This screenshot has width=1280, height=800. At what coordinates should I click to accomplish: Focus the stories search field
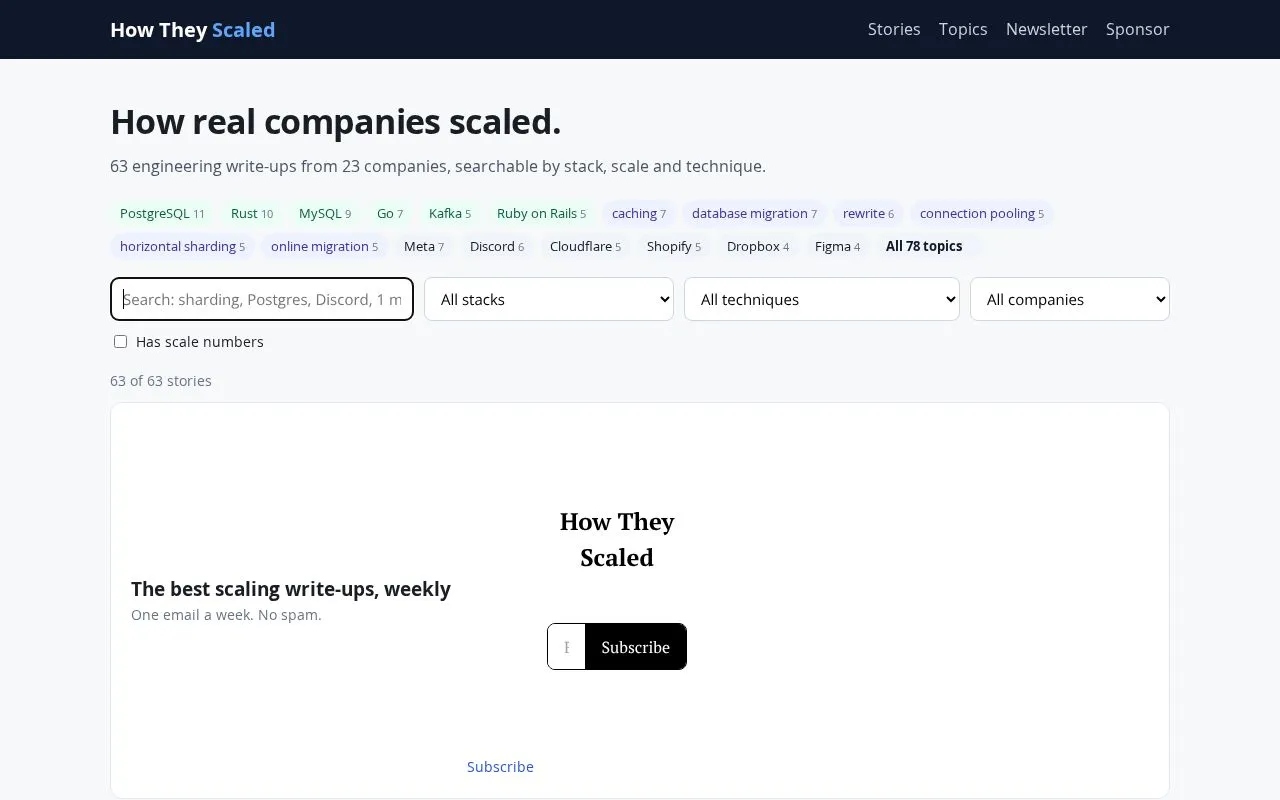pos(262,299)
